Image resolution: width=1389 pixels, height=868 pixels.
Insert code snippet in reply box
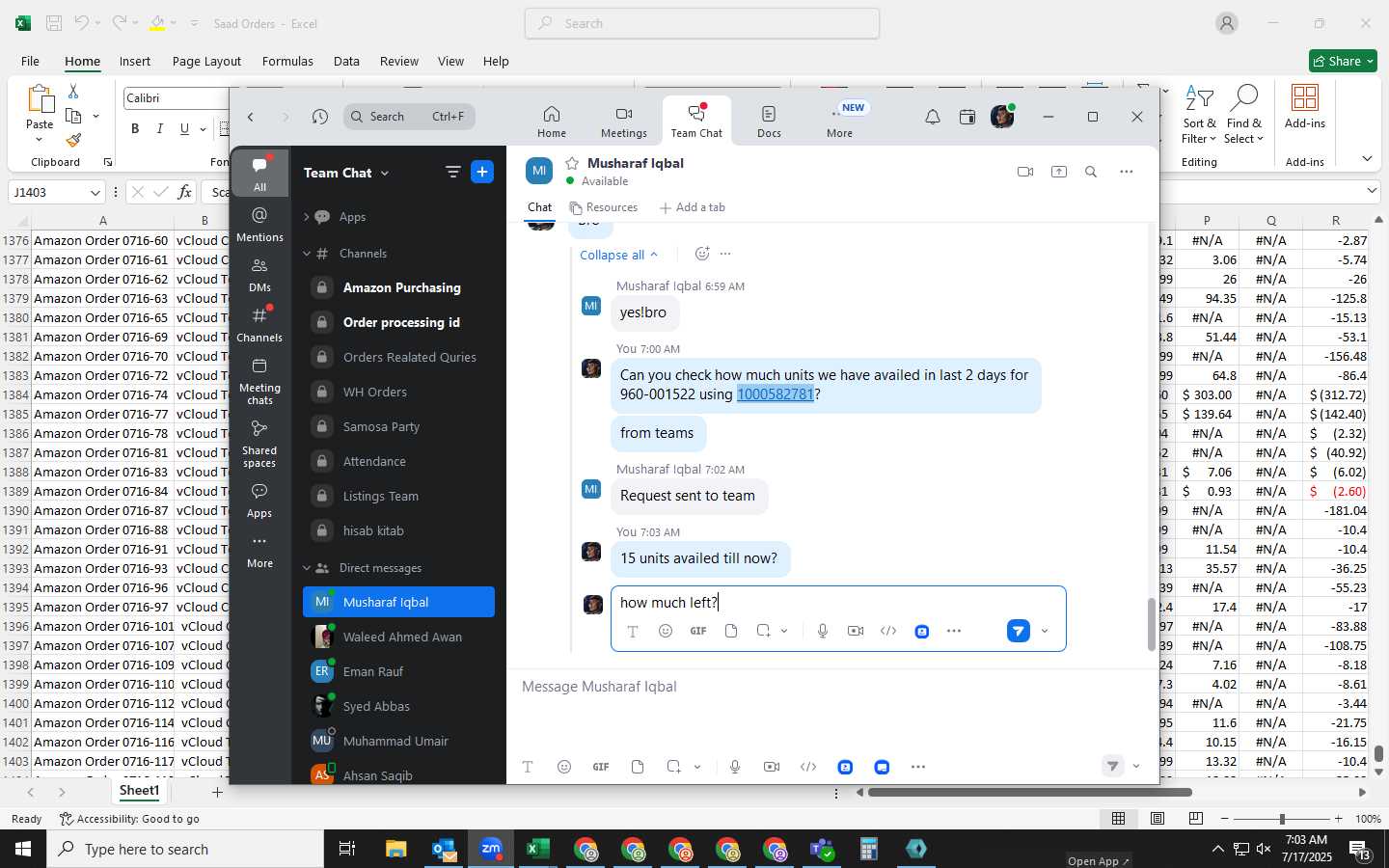pos(888,631)
